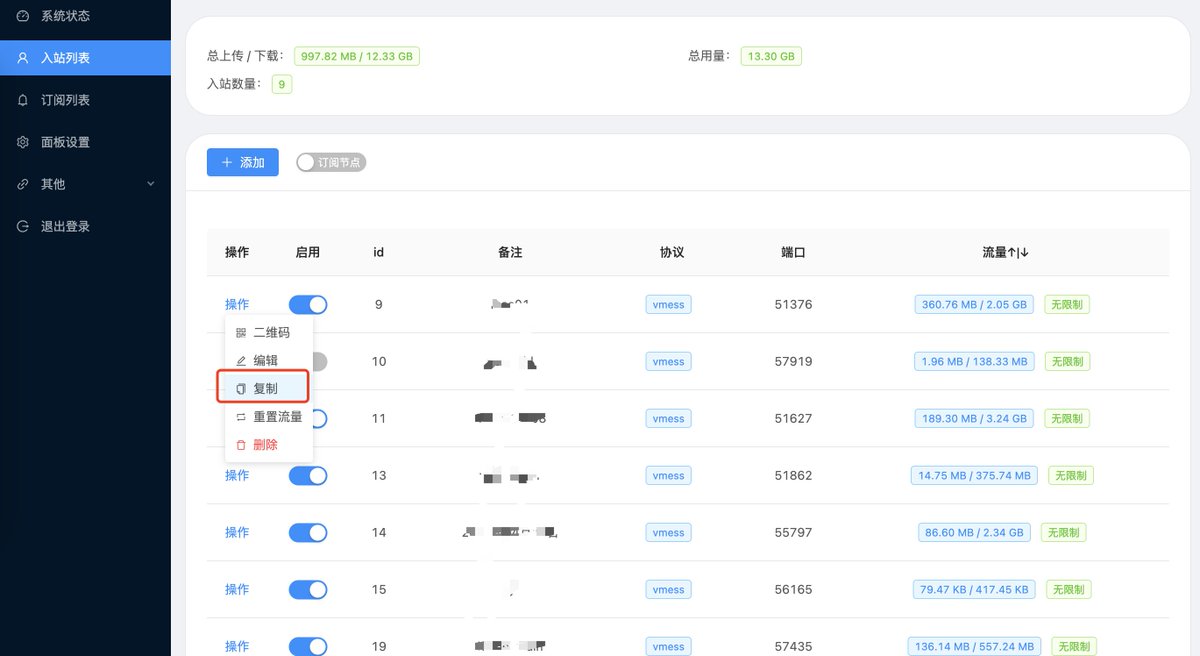Click the pencil icon for 编辑

pos(240,361)
